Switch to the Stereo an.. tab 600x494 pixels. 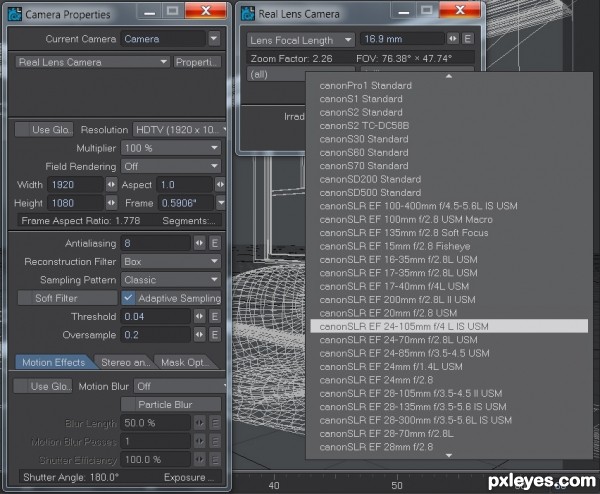[x=126, y=362]
